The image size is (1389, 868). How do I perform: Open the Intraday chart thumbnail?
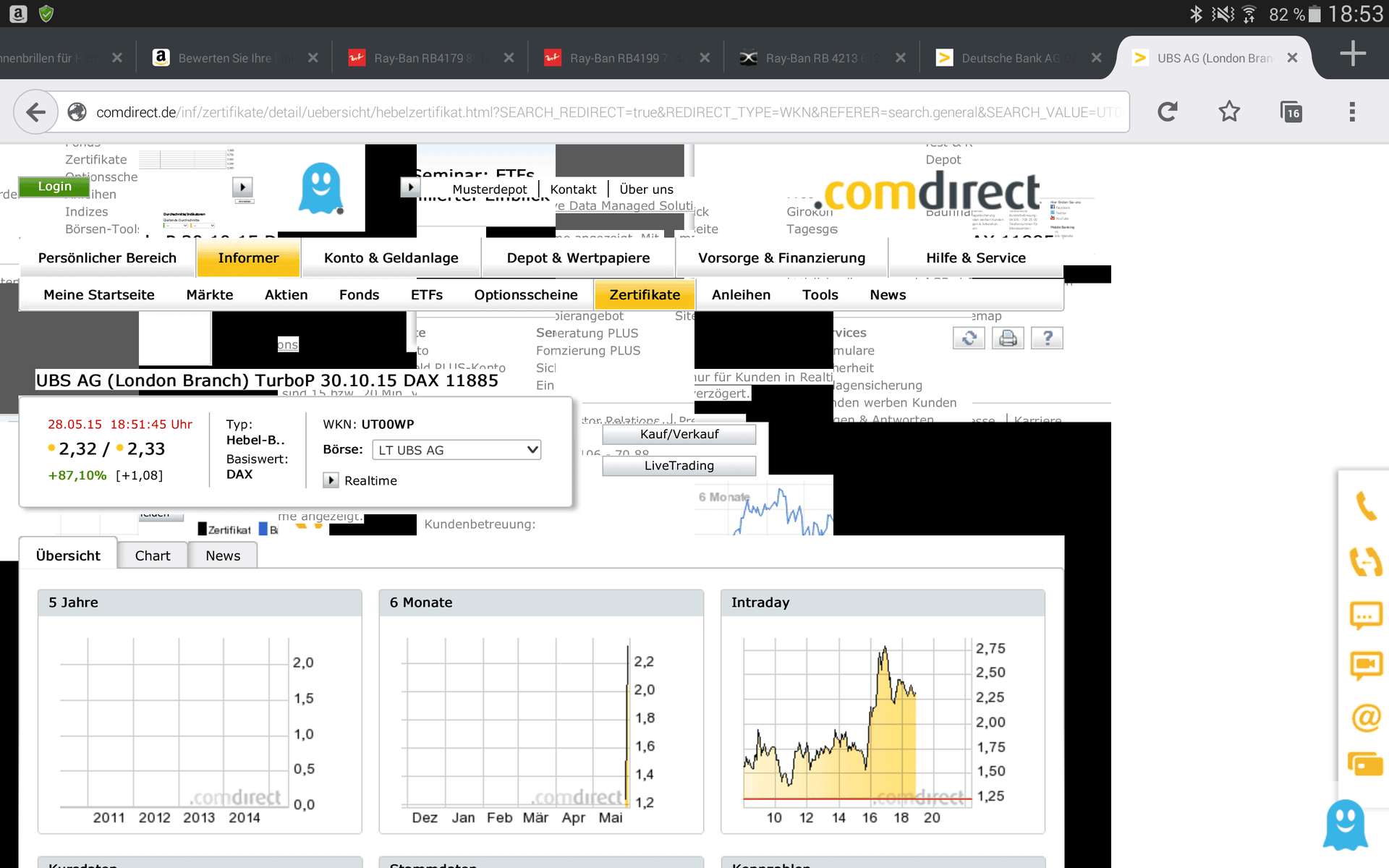883,712
